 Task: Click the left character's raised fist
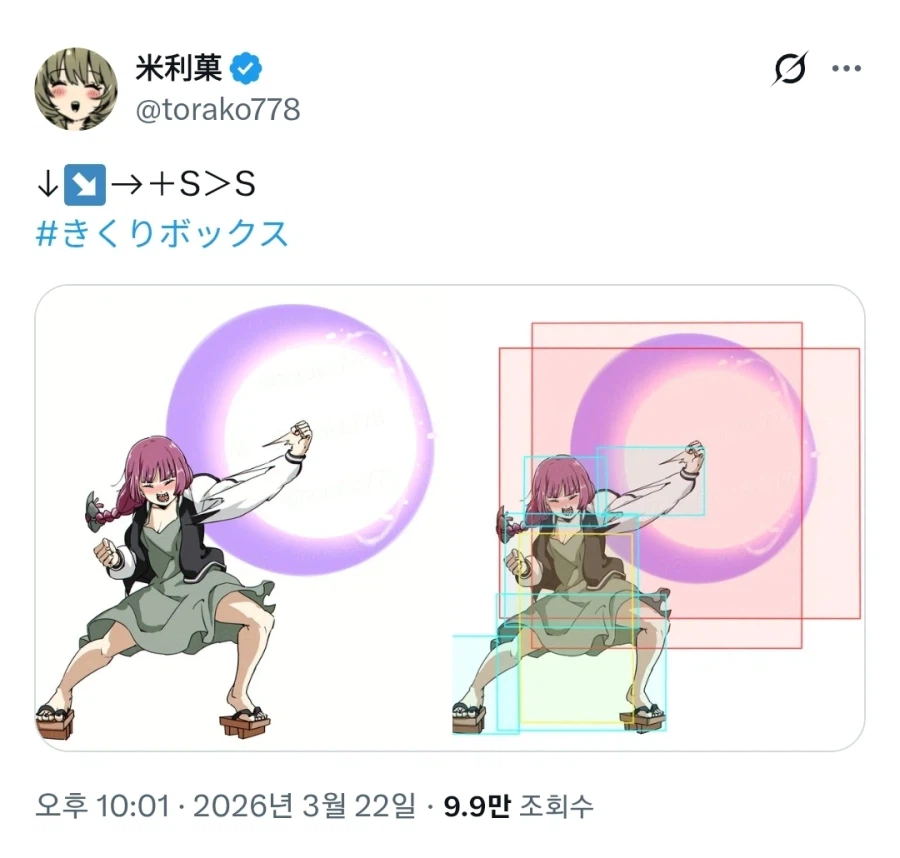pyautogui.click(x=300, y=437)
